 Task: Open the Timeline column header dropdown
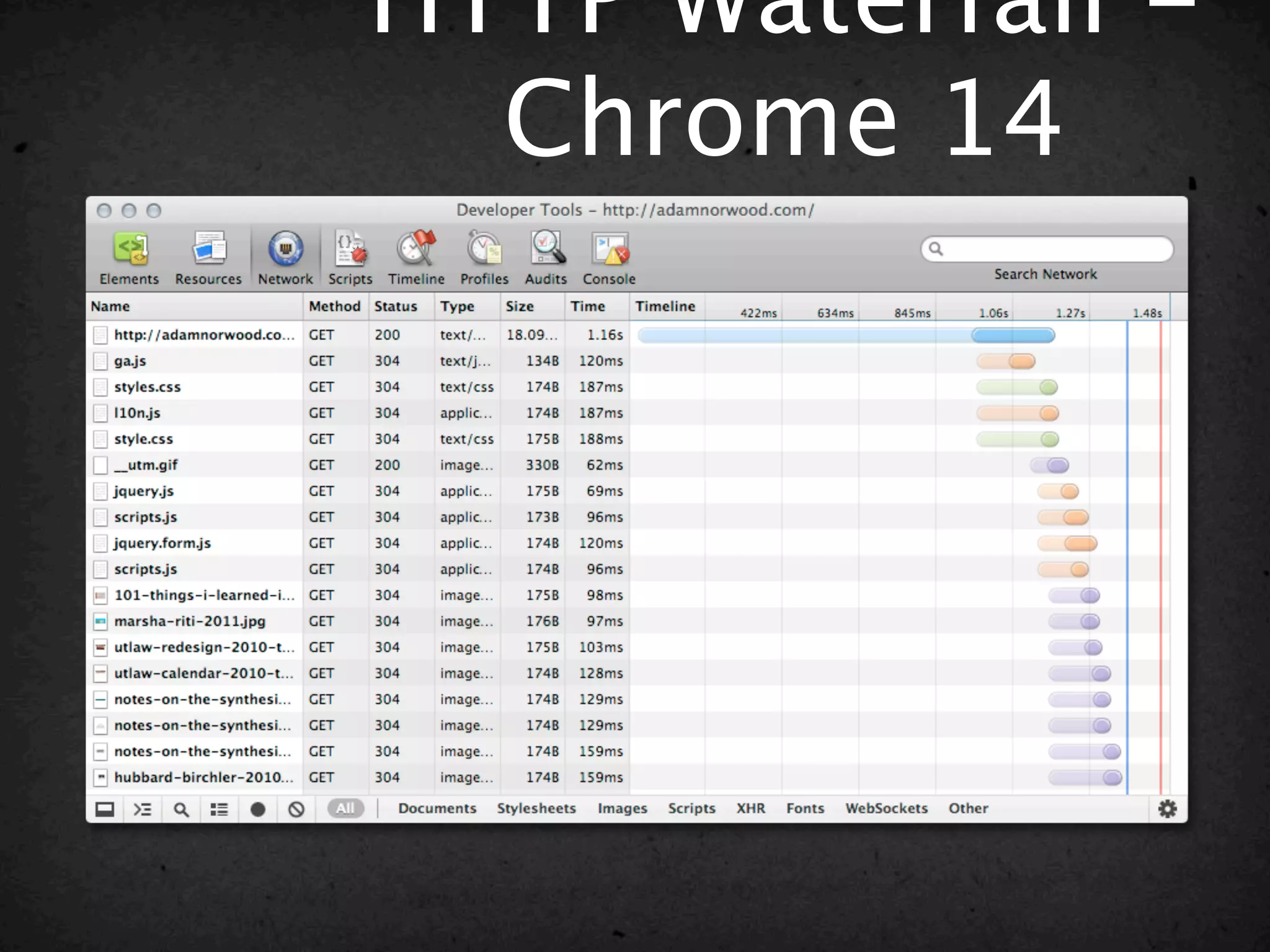point(667,306)
